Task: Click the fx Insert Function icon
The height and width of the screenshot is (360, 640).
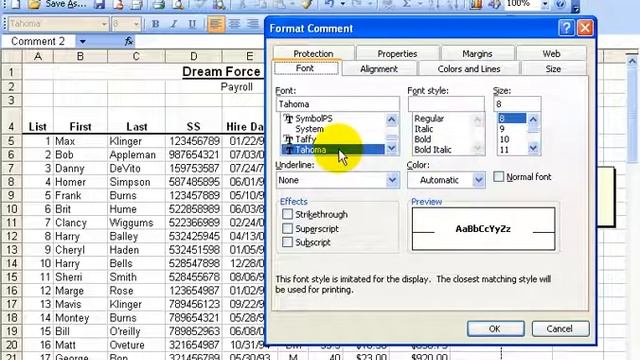Action: pos(128,41)
